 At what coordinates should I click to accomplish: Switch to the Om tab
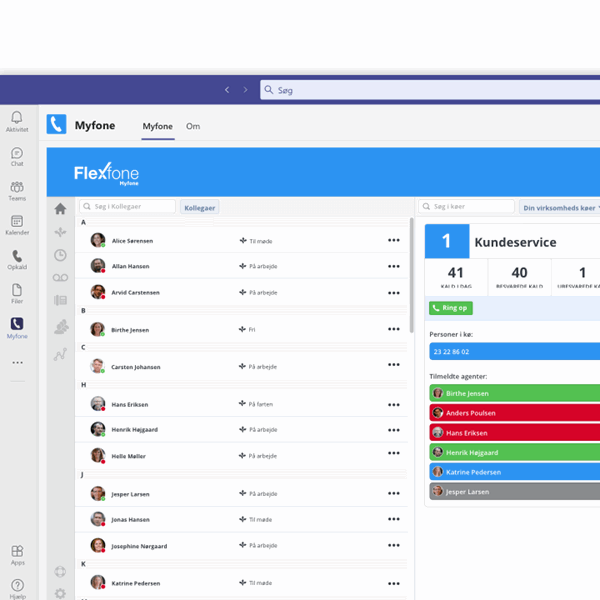point(193,126)
